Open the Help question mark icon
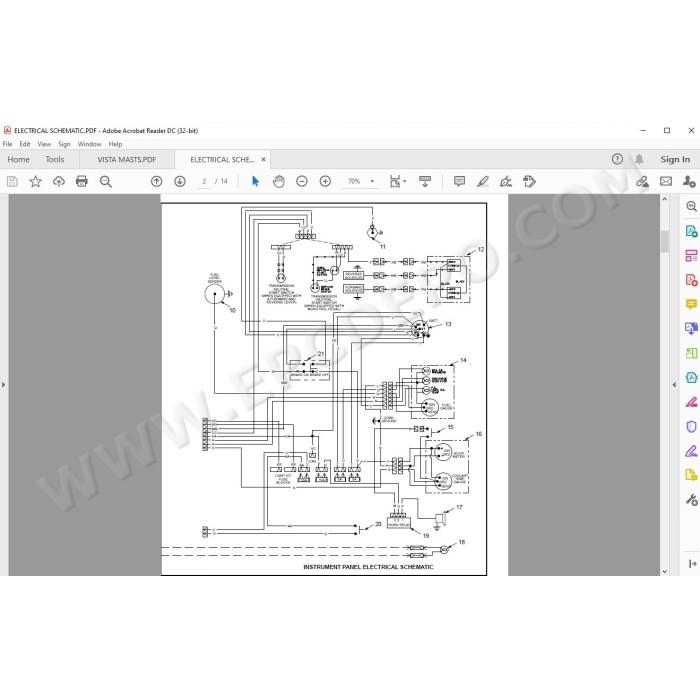700x700 pixels. 617,159
